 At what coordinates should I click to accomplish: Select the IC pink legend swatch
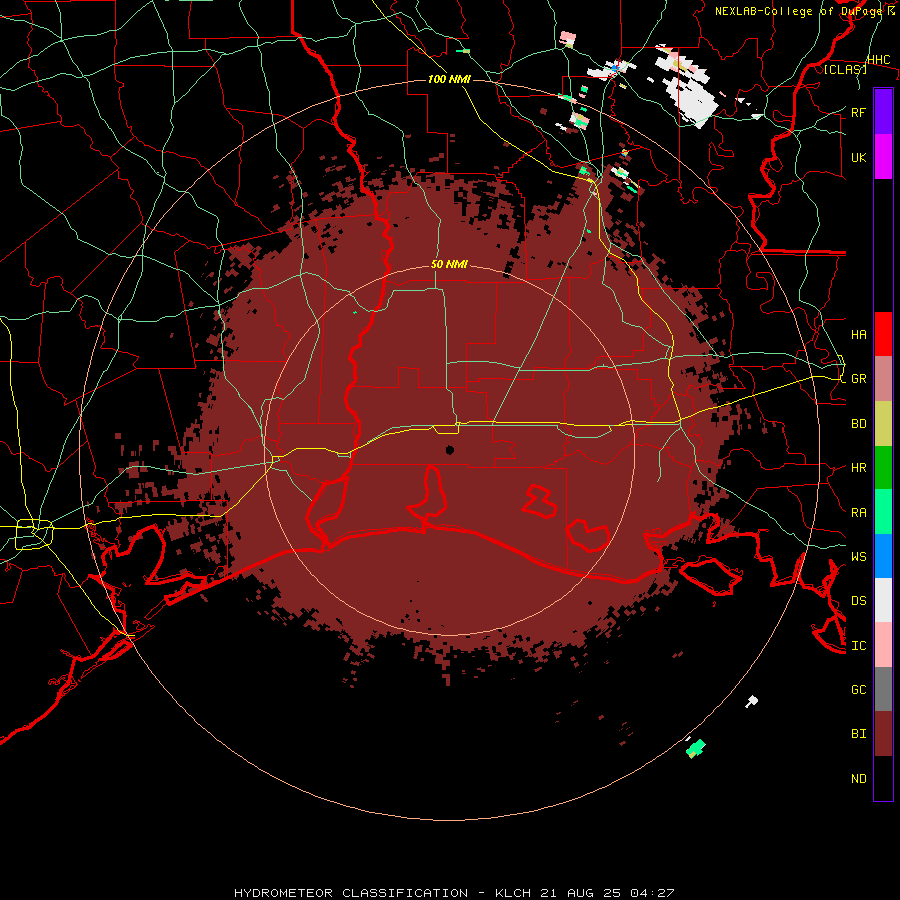pos(883,645)
